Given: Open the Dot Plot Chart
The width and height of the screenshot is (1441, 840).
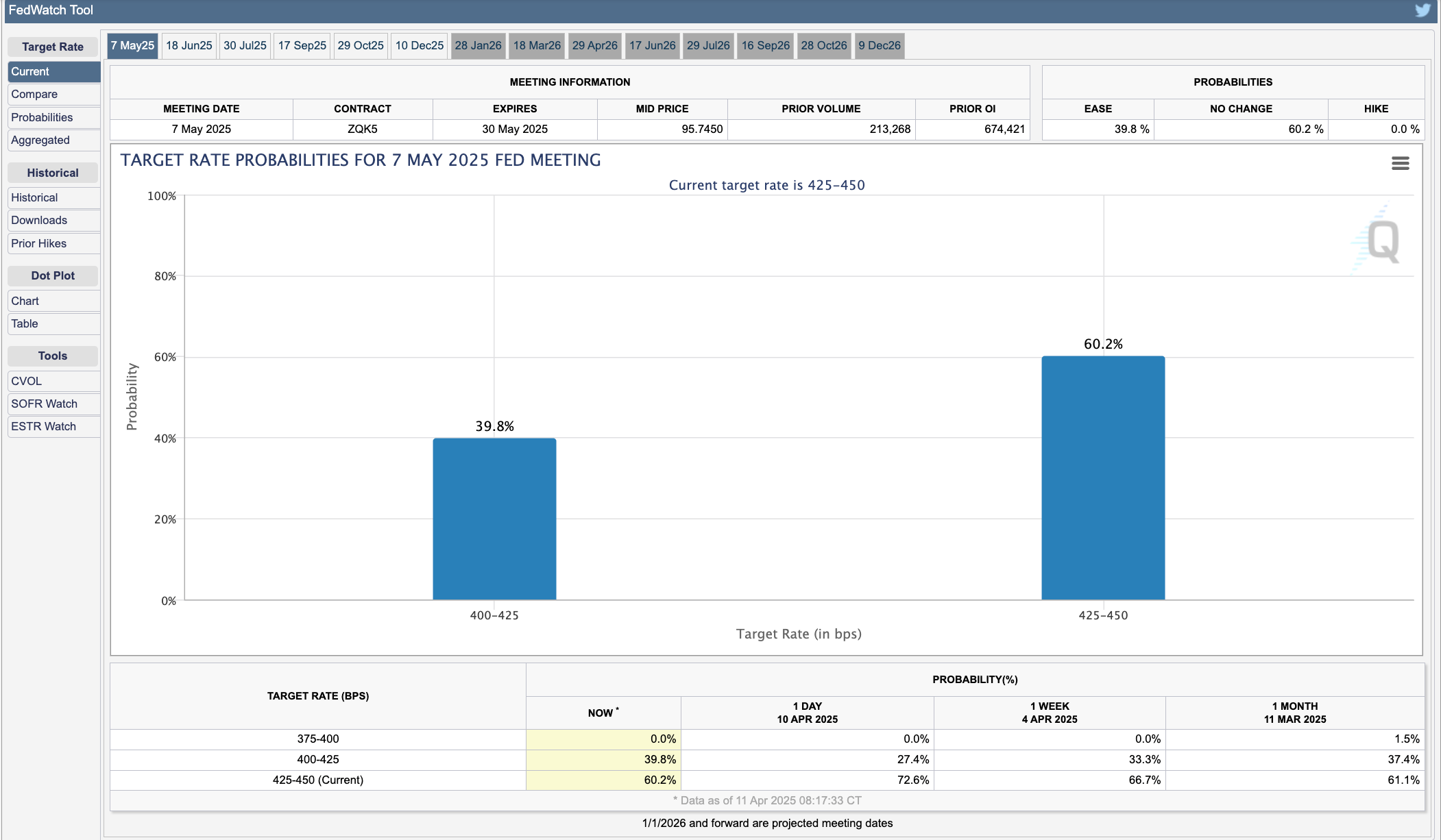Looking at the screenshot, I should click(x=54, y=301).
